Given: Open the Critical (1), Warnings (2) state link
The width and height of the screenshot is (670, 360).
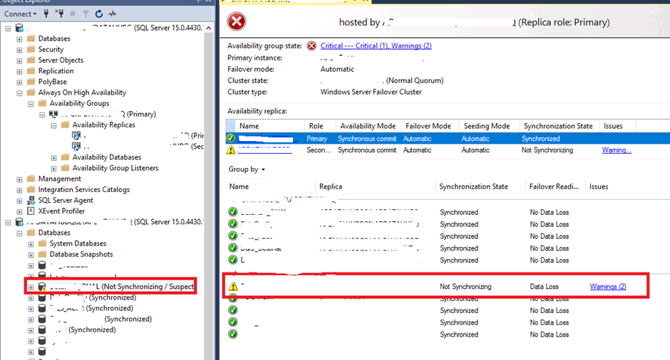Looking at the screenshot, I should 376,46.
